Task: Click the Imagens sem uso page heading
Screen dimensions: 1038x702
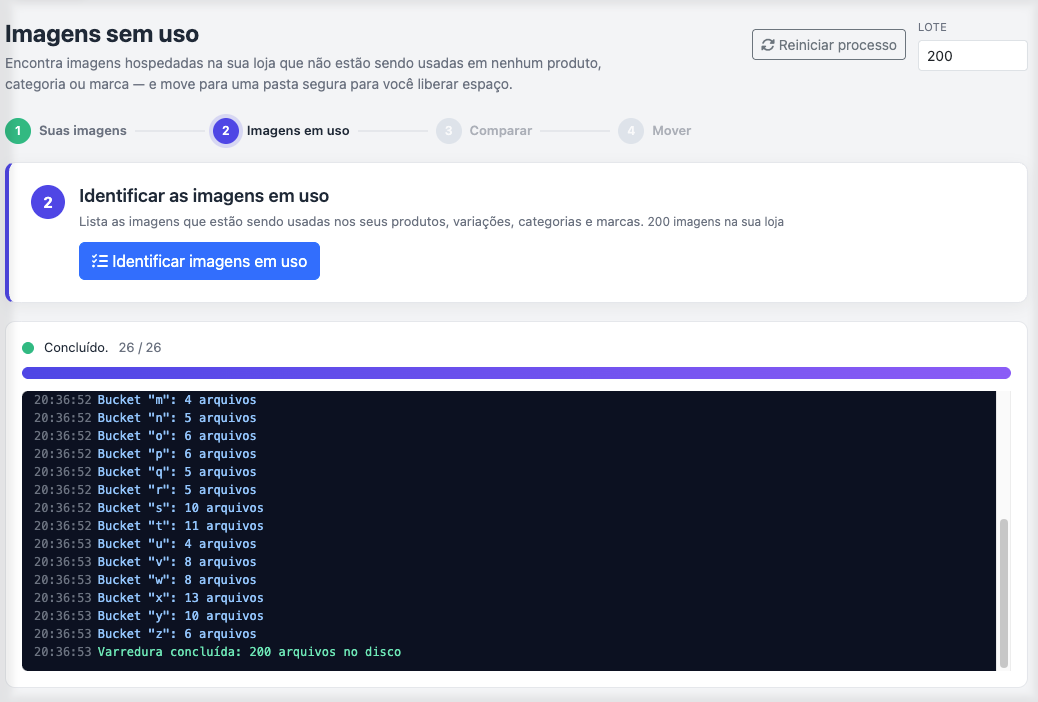Action: [x=102, y=34]
